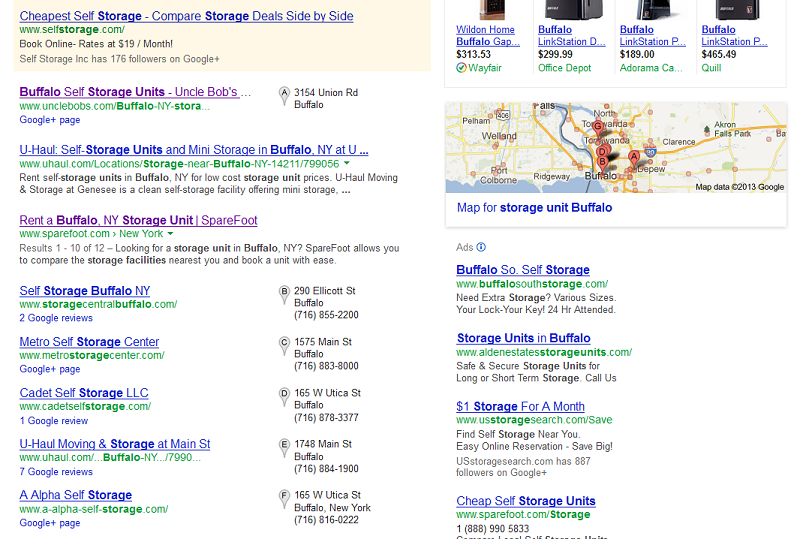The width and height of the screenshot is (800, 539).
Task: Open Buffalo So. Self Storage ad
Action: pos(523,270)
